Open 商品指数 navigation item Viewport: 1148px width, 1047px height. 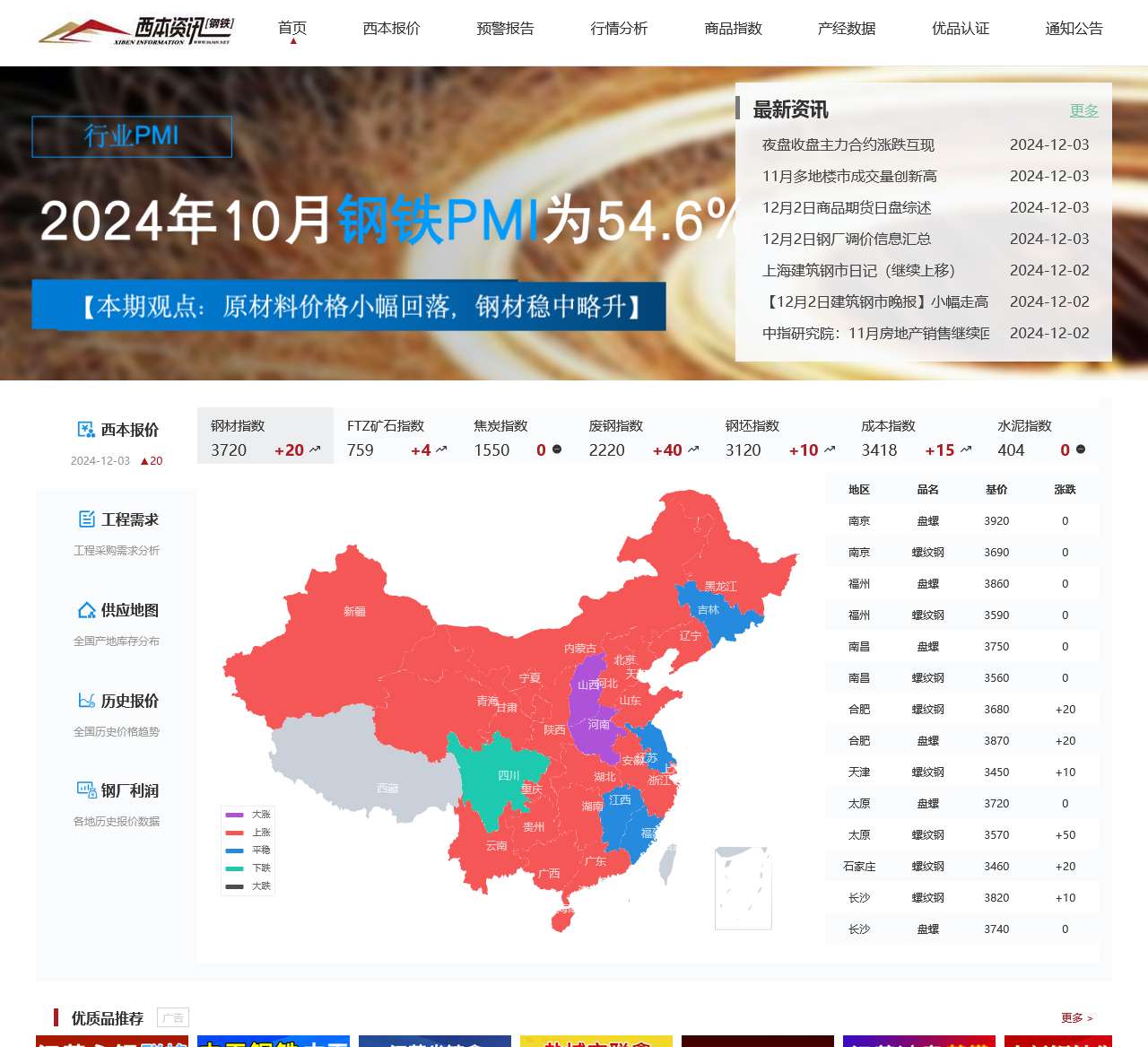pos(733,29)
